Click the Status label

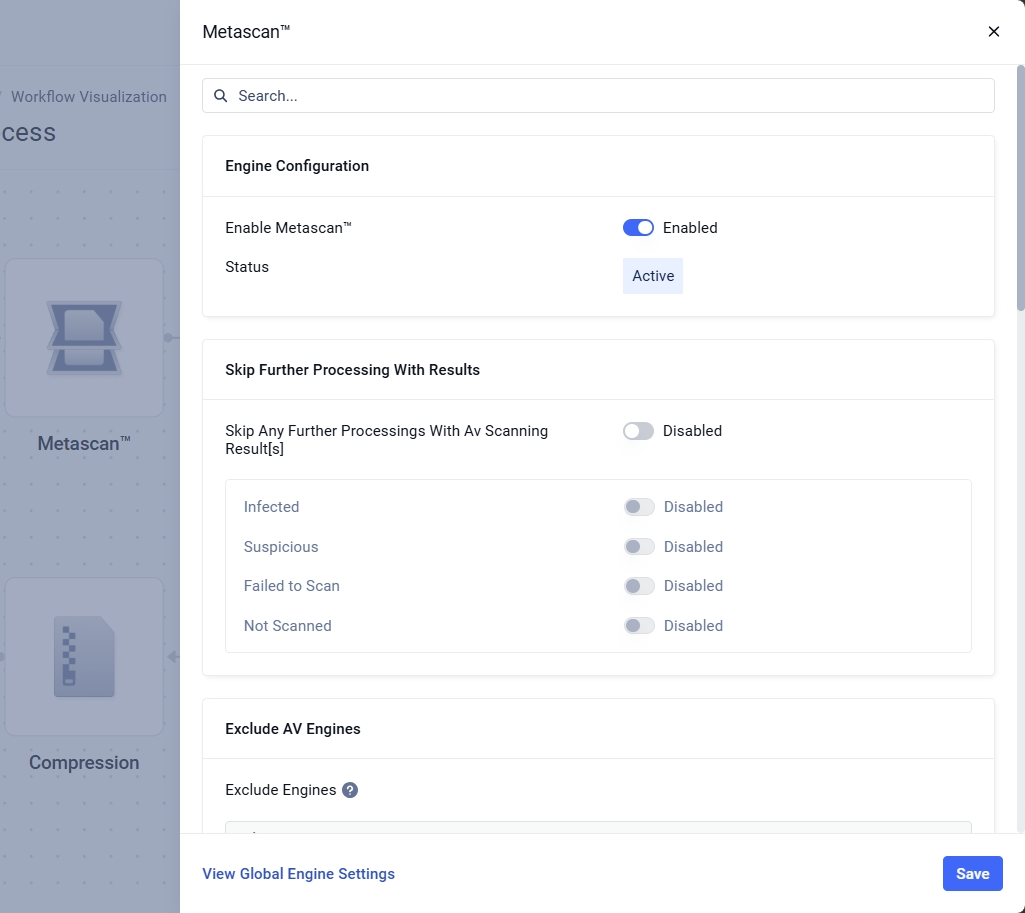247,267
